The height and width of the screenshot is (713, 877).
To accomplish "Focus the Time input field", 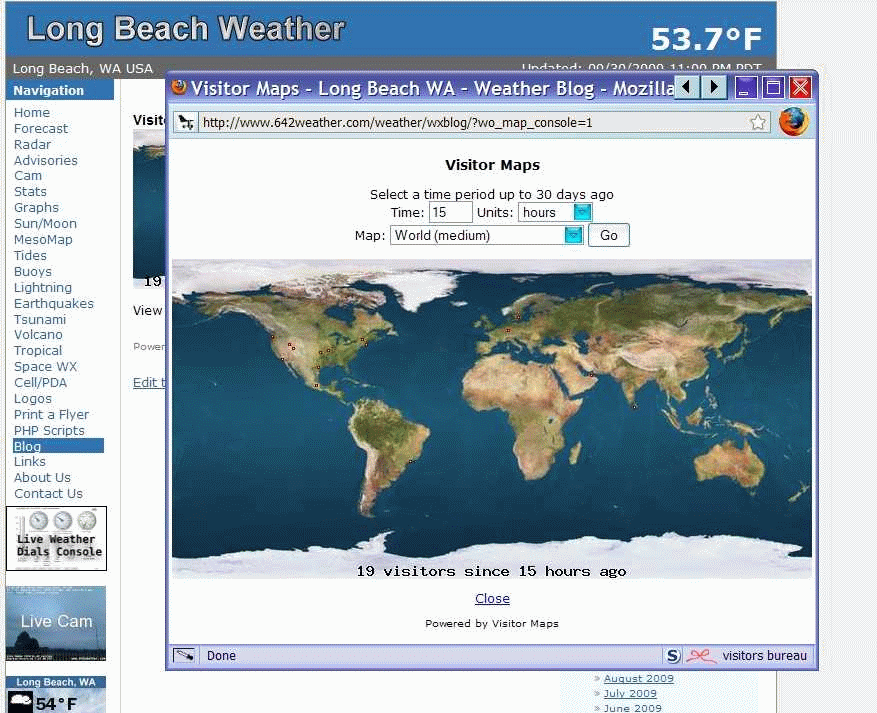I will [x=450, y=213].
